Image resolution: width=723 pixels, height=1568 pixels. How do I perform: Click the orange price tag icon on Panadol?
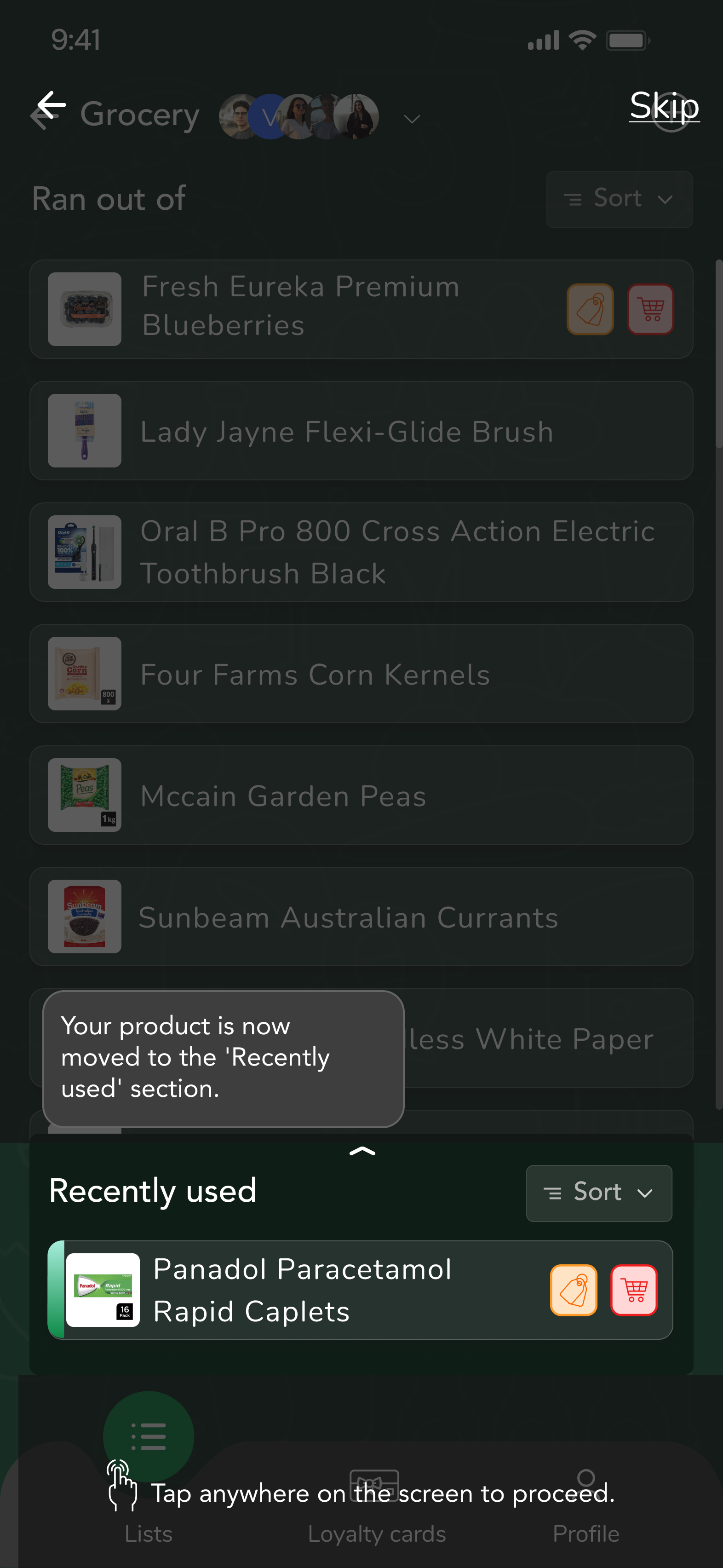(x=573, y=1290)
